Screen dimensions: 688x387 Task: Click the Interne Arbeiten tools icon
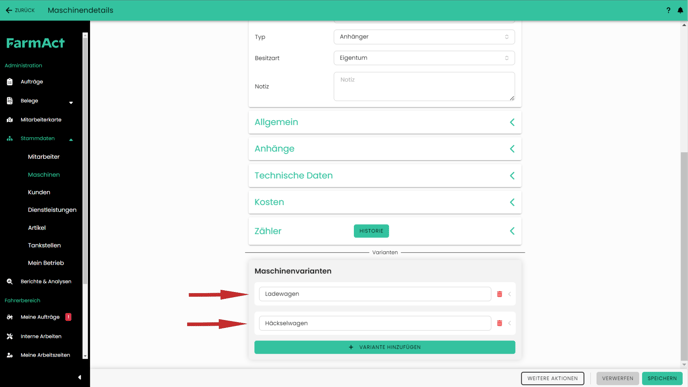pos(10,336)
